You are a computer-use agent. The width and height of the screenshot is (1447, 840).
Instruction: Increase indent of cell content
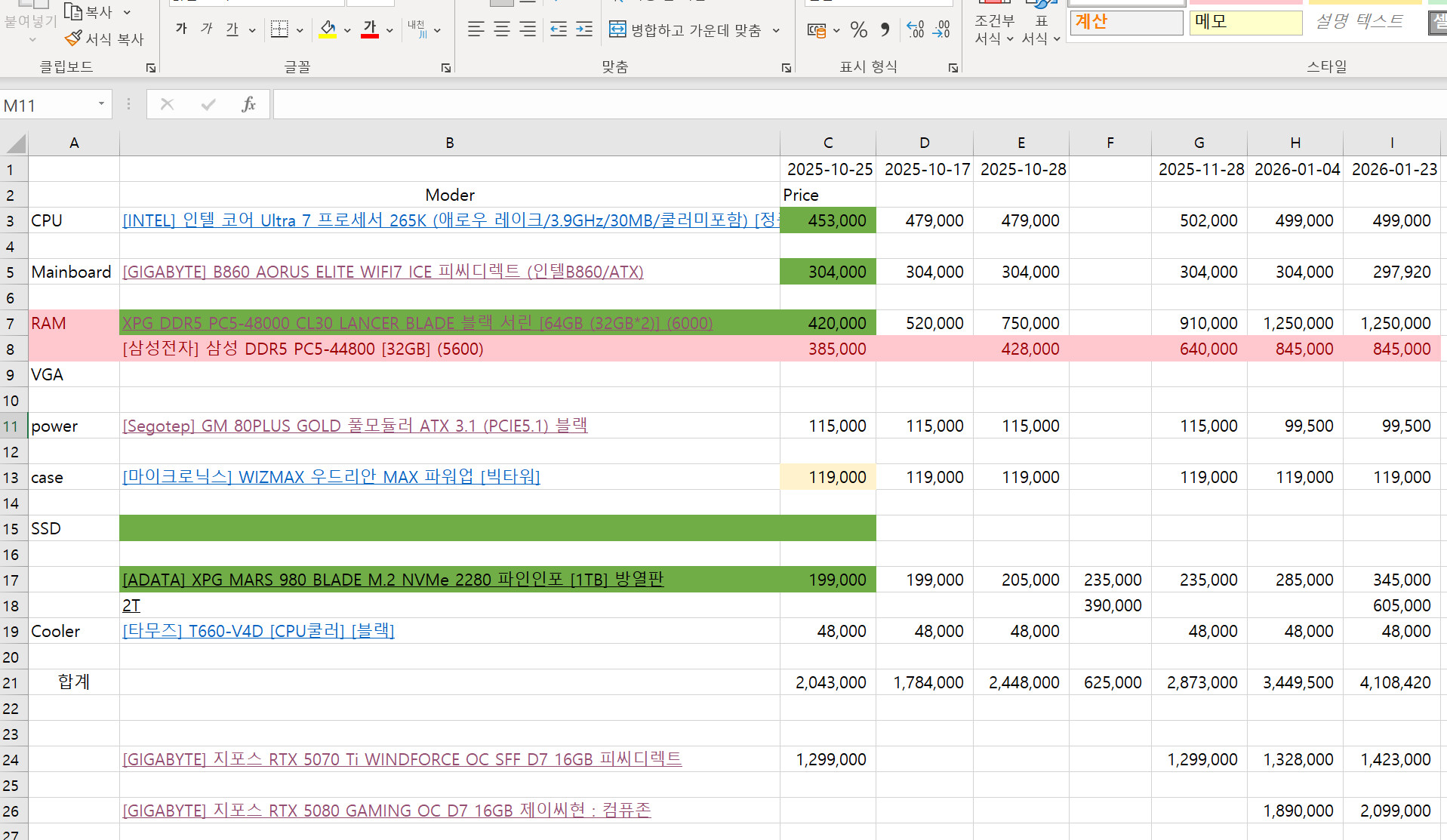point(583,30)
